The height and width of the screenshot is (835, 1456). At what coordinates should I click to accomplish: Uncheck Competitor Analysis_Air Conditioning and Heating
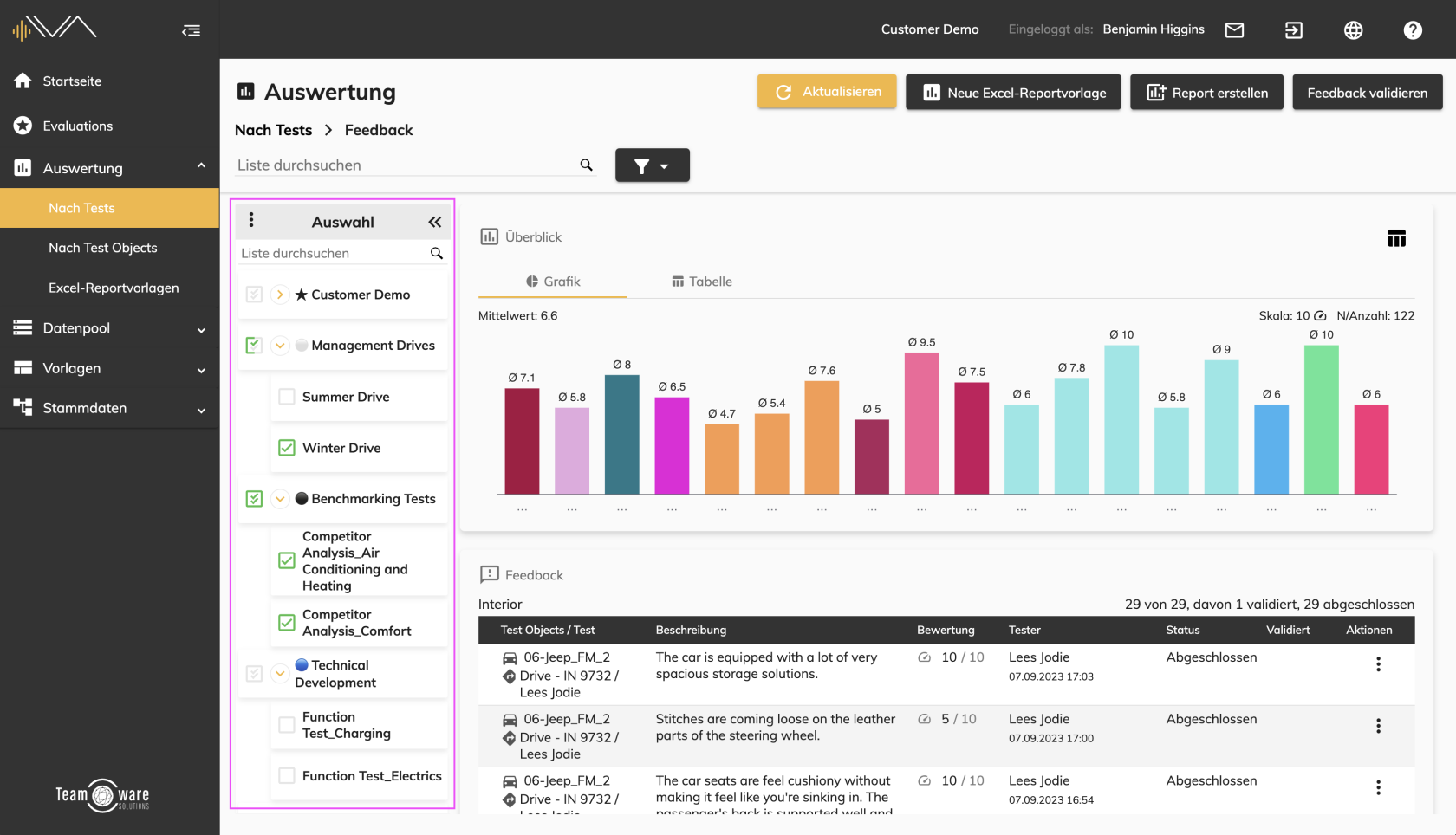(x=287, y=560)
